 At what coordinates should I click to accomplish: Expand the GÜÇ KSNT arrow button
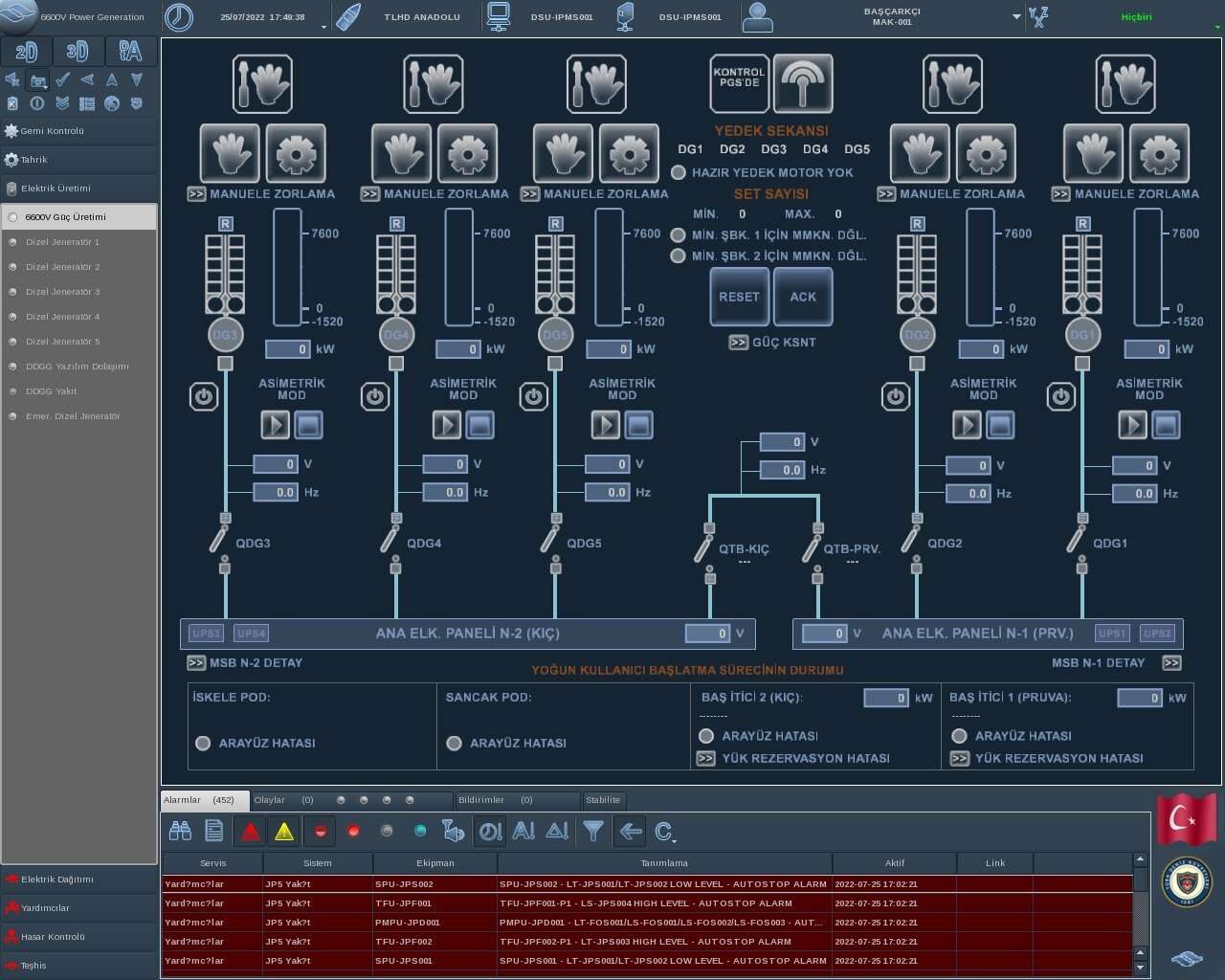[x=738, y=342]
